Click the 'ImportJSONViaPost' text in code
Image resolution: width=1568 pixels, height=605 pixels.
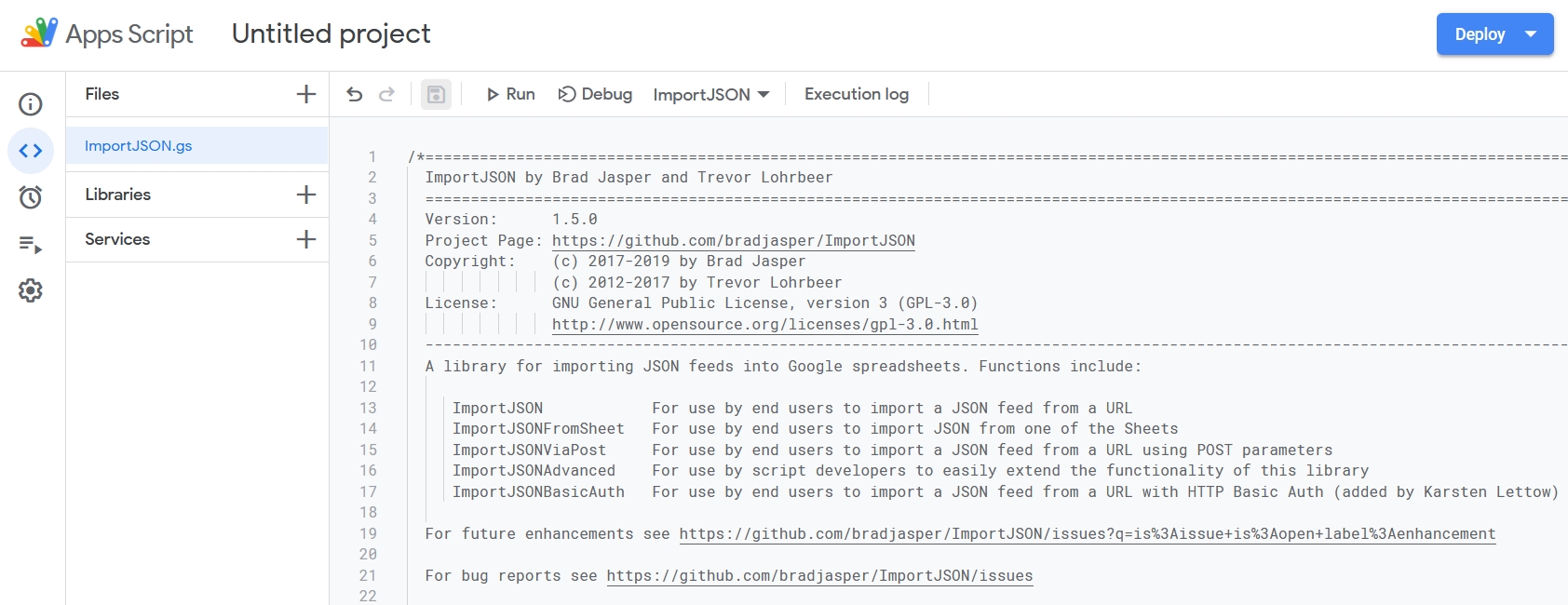(529, 450)
